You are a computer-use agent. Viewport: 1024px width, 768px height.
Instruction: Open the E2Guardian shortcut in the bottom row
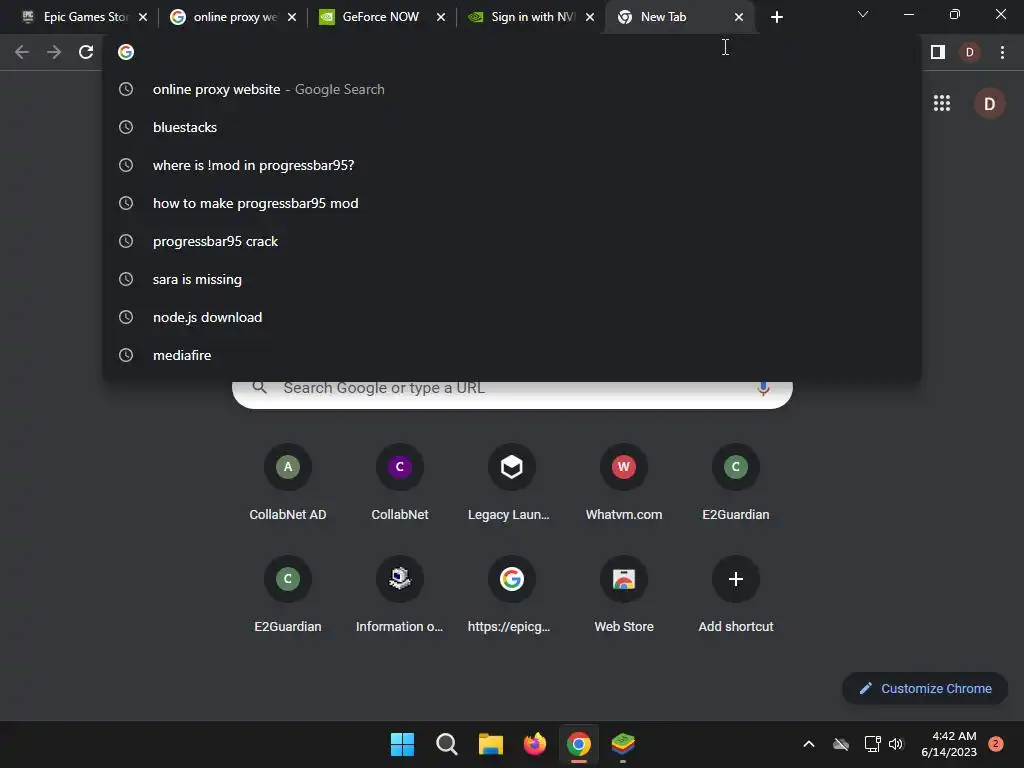click(287, 595)
